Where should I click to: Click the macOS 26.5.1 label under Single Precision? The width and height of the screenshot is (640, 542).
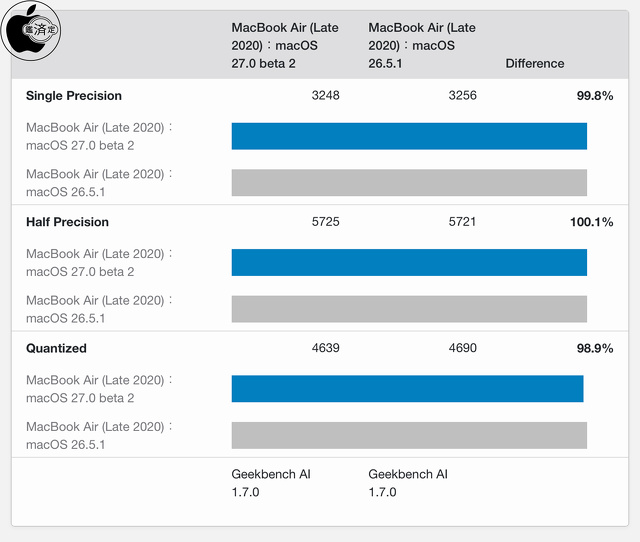(99, 183)
